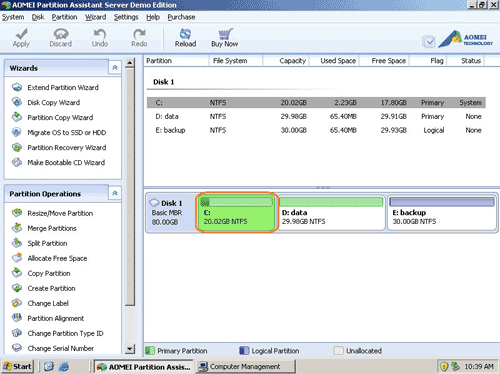This screenshot has width=500, height=374.
Task: Open the Wizard menu
Action: point(95,17)
